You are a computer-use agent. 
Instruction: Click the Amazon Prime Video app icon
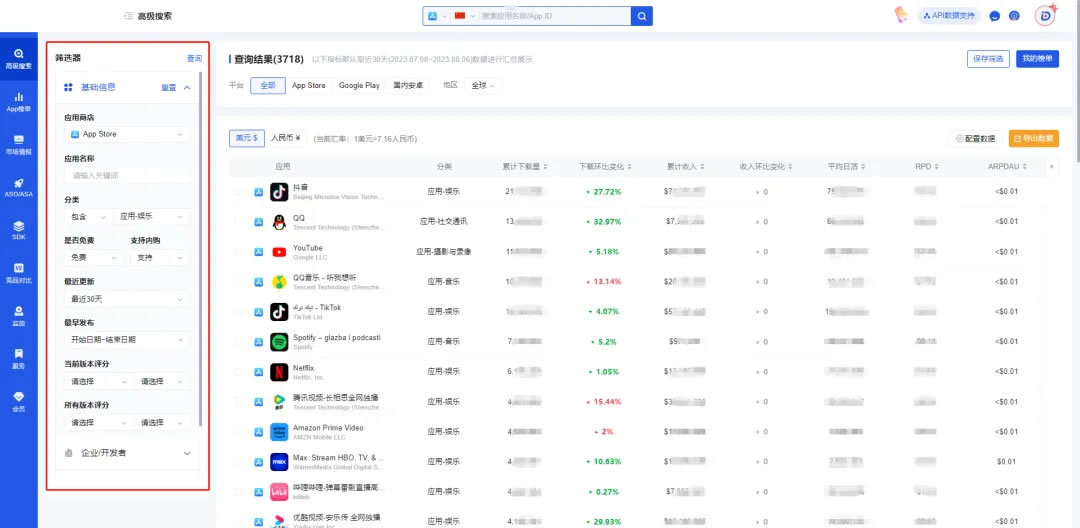tap(279, 432)
